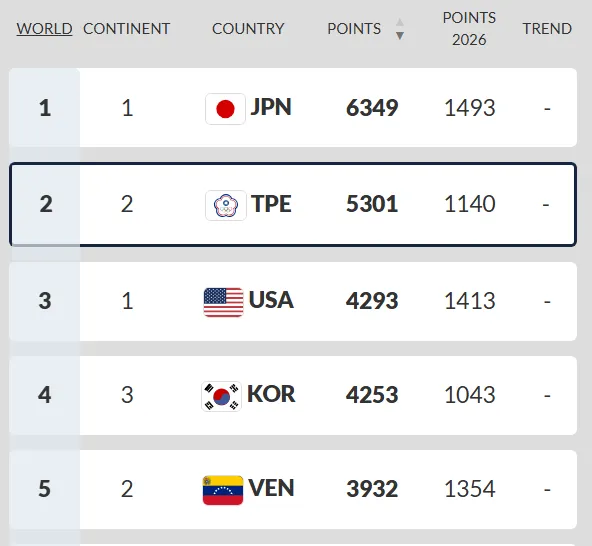
Task: Click the South Korea flag icon
Action: [221, 396]
